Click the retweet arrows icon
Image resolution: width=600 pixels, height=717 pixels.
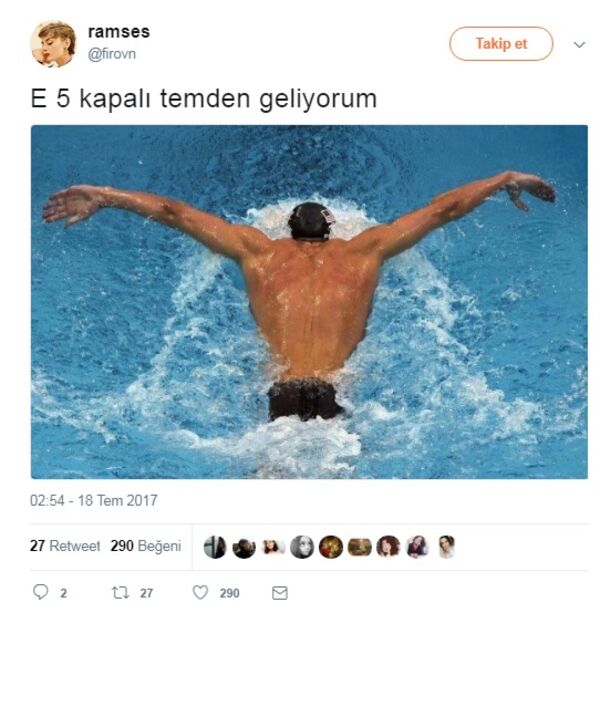(x=120, y=593)
